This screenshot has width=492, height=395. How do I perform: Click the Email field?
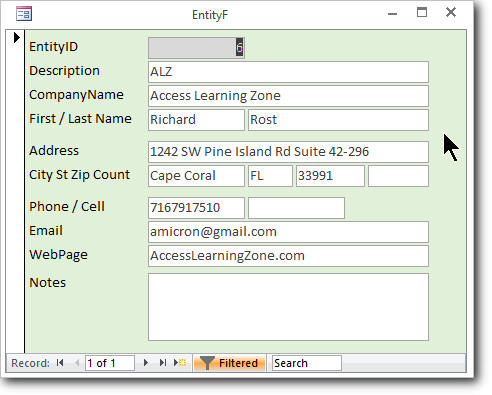288,232
